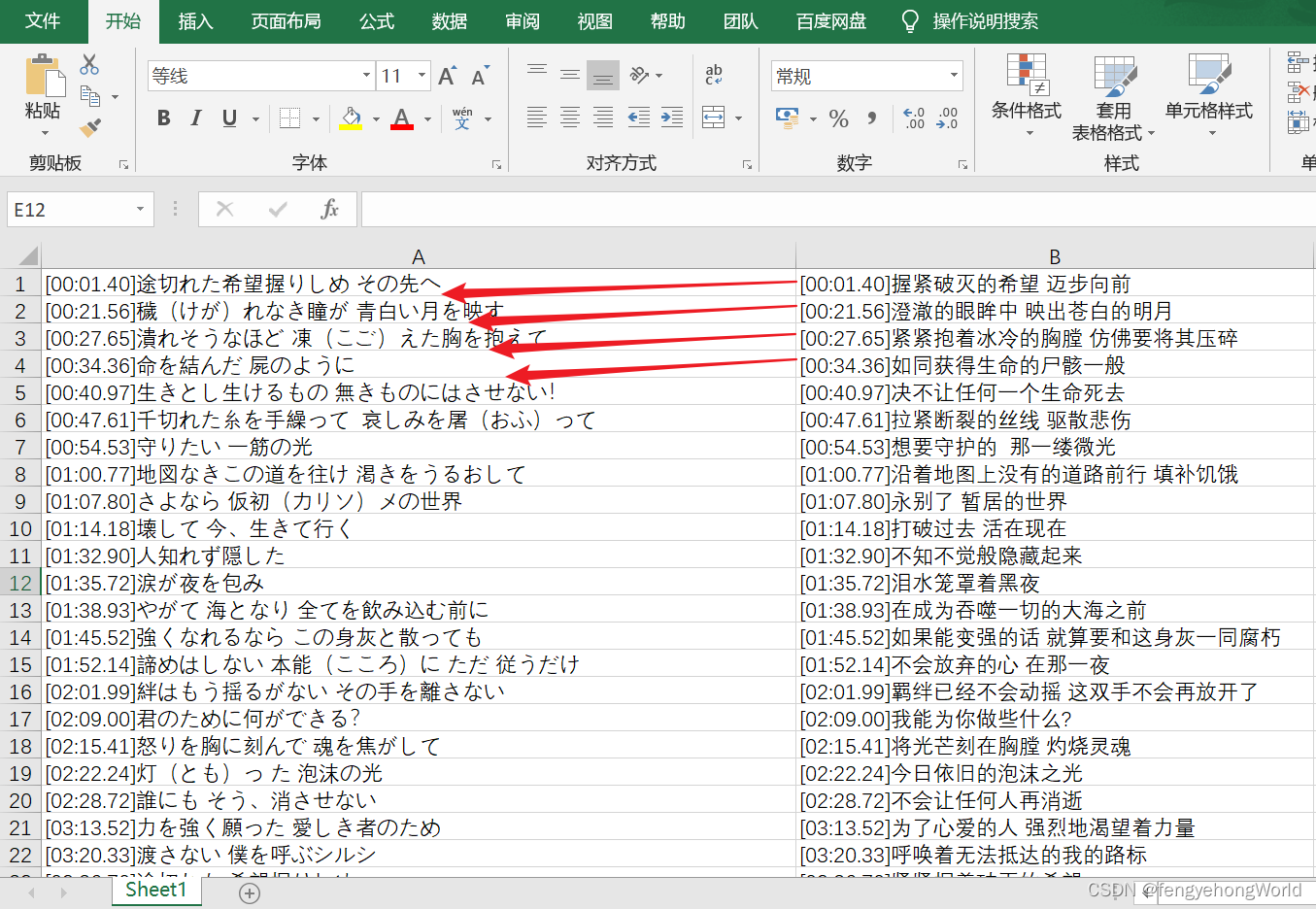Viewport: 1316px width, 909px height.
Task: Click the formula bar input field
Action: pyautogui.click(x=838, y=209)
